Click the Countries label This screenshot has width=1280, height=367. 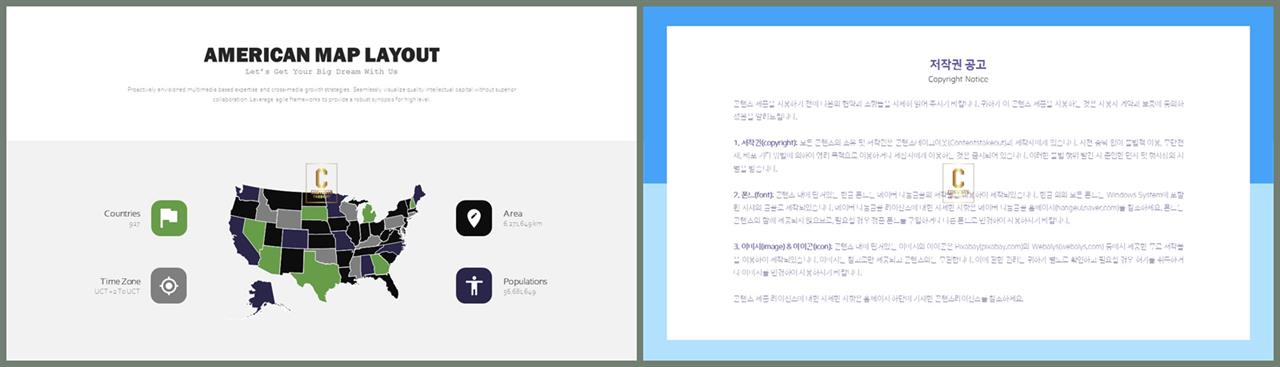pyautogui.click(x=122, y=213)
